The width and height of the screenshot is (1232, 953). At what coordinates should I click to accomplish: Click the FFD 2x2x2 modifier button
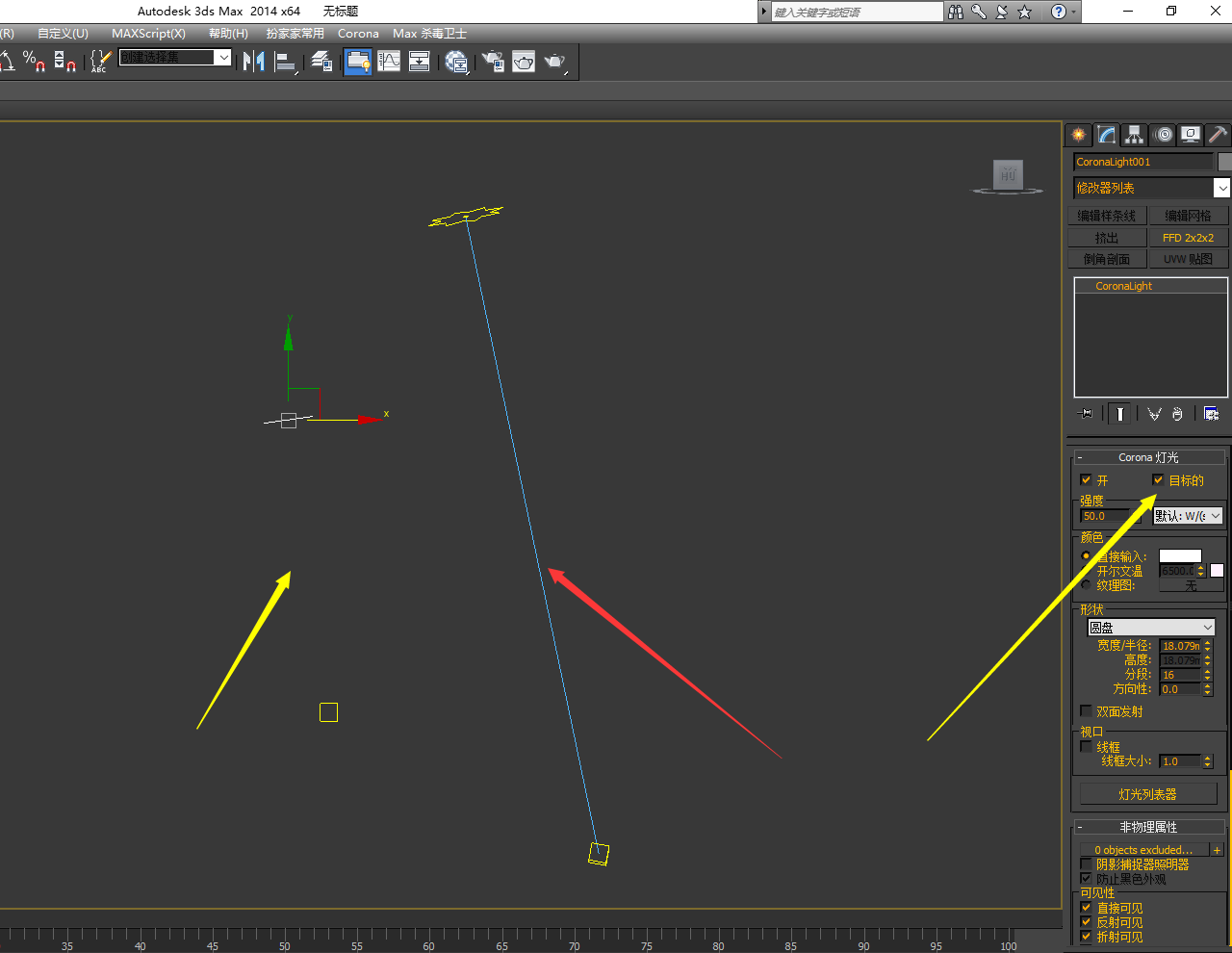coord(1189,238)
